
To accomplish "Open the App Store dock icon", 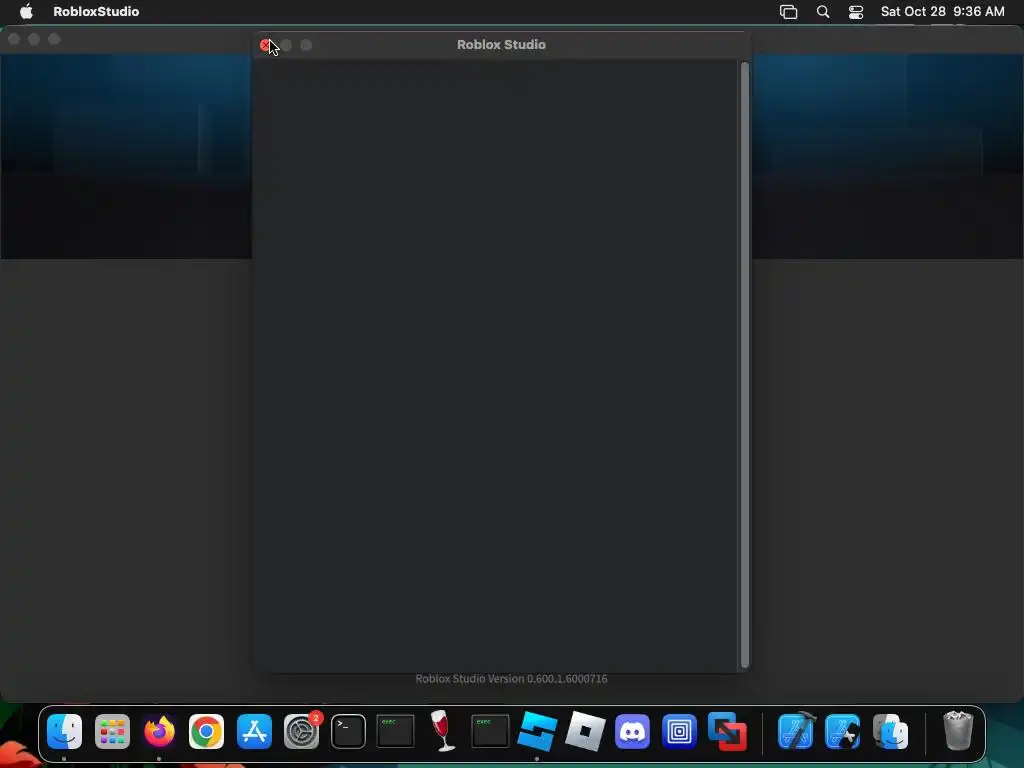I will 254,731.
